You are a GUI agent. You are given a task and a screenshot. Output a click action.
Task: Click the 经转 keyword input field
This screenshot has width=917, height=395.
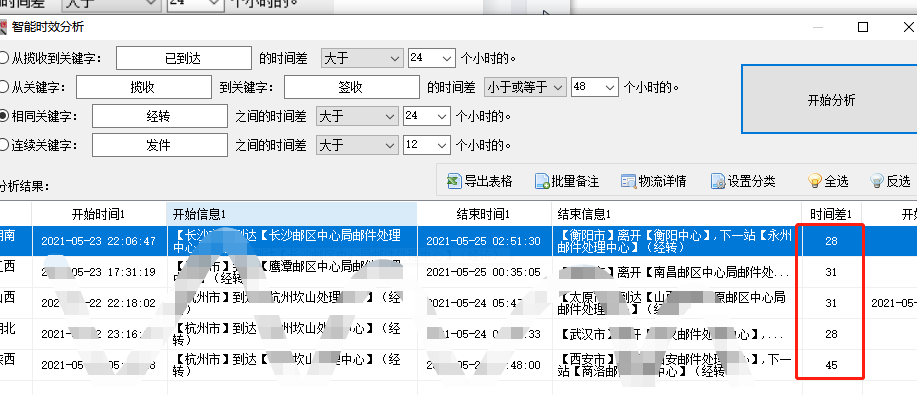(160, 116)
